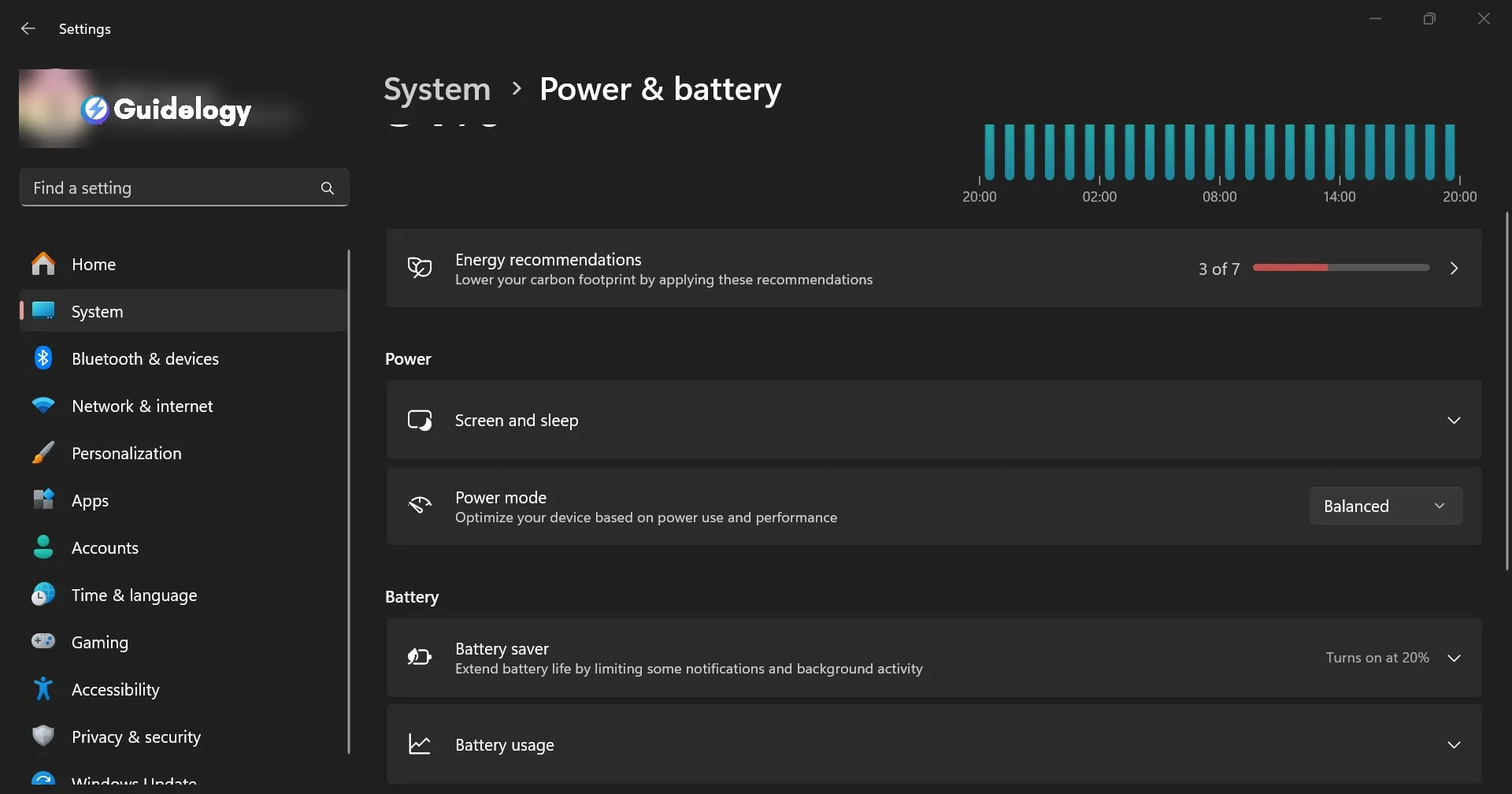This screenshot has height=794, width=1512.
Task: Click the 08:00 battery chart marker
Action: tap(1219, 196)
